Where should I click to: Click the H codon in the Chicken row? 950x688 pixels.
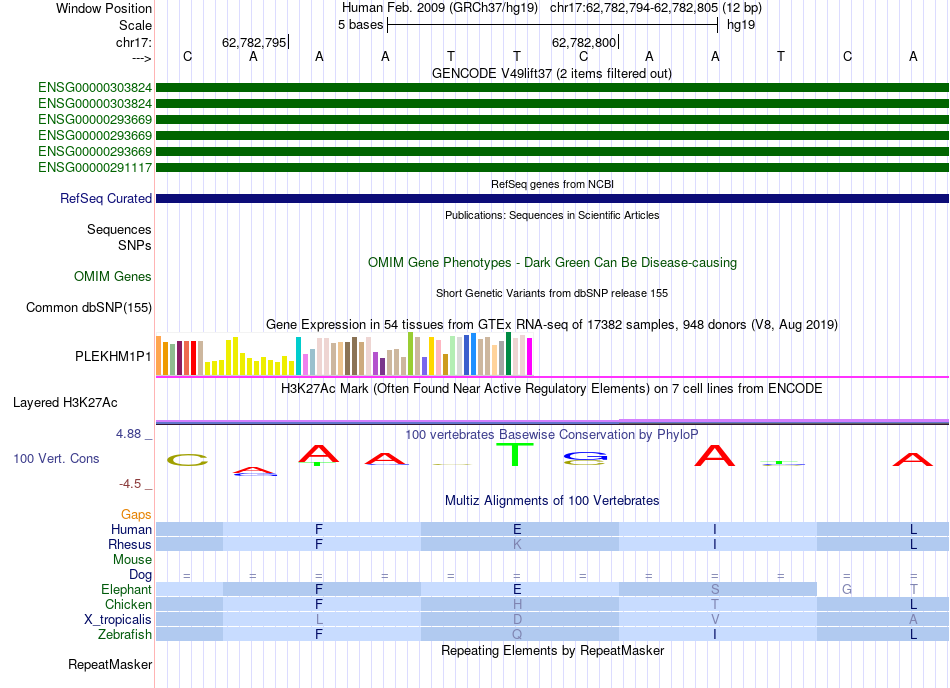(x=517, y=604)
